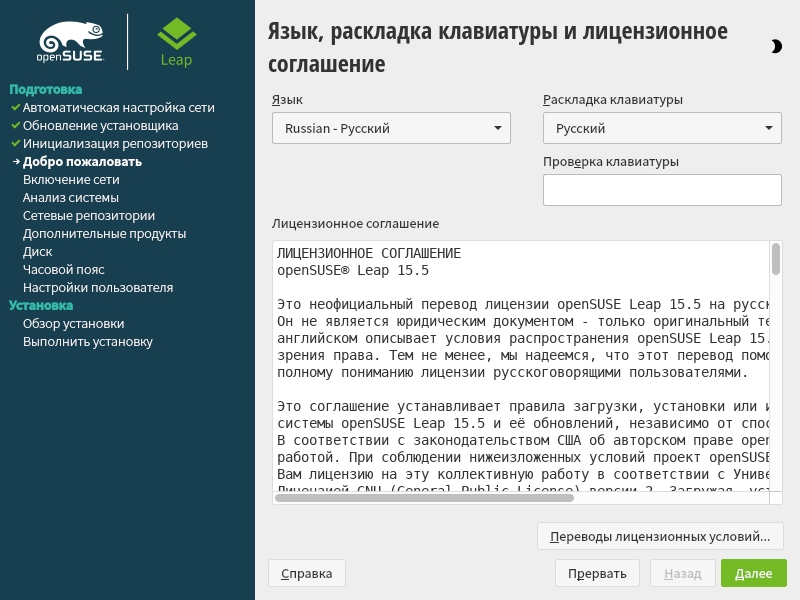
Task: Click the openSUSE chameleon logo
Action: tap(71, 42)
